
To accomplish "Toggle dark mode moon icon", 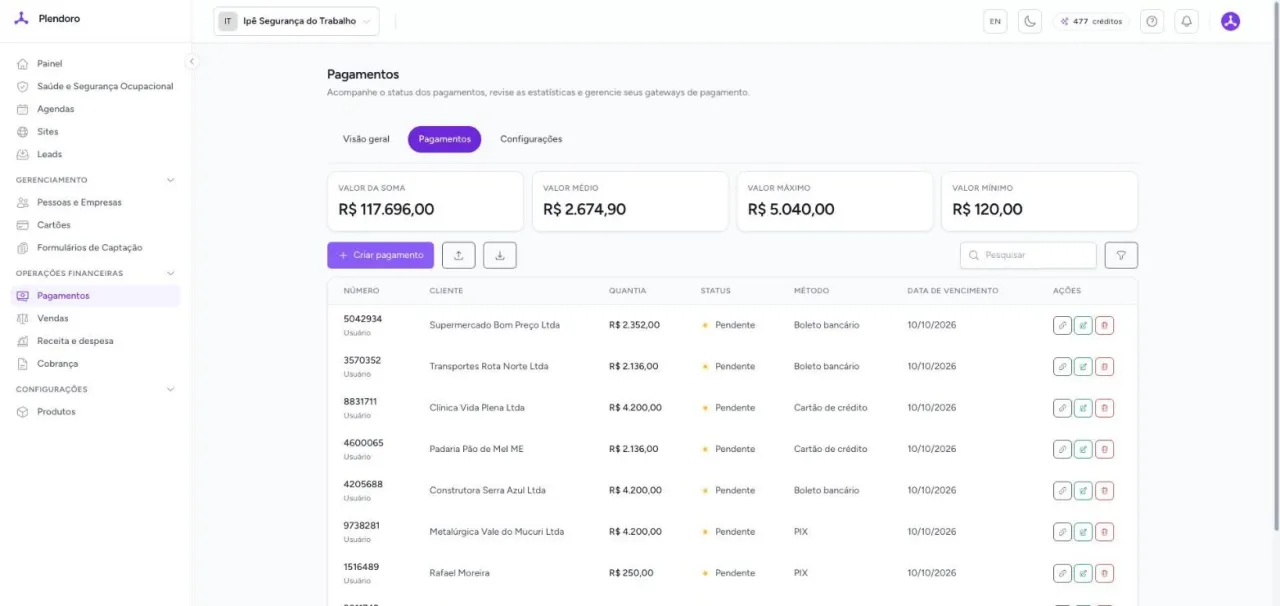I will [1030, 21].
